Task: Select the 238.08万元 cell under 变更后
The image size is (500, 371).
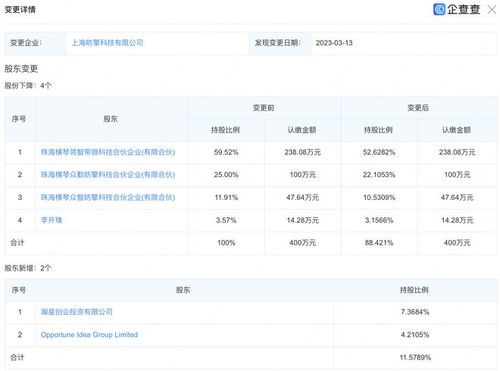Action: [x=457, y=152]
